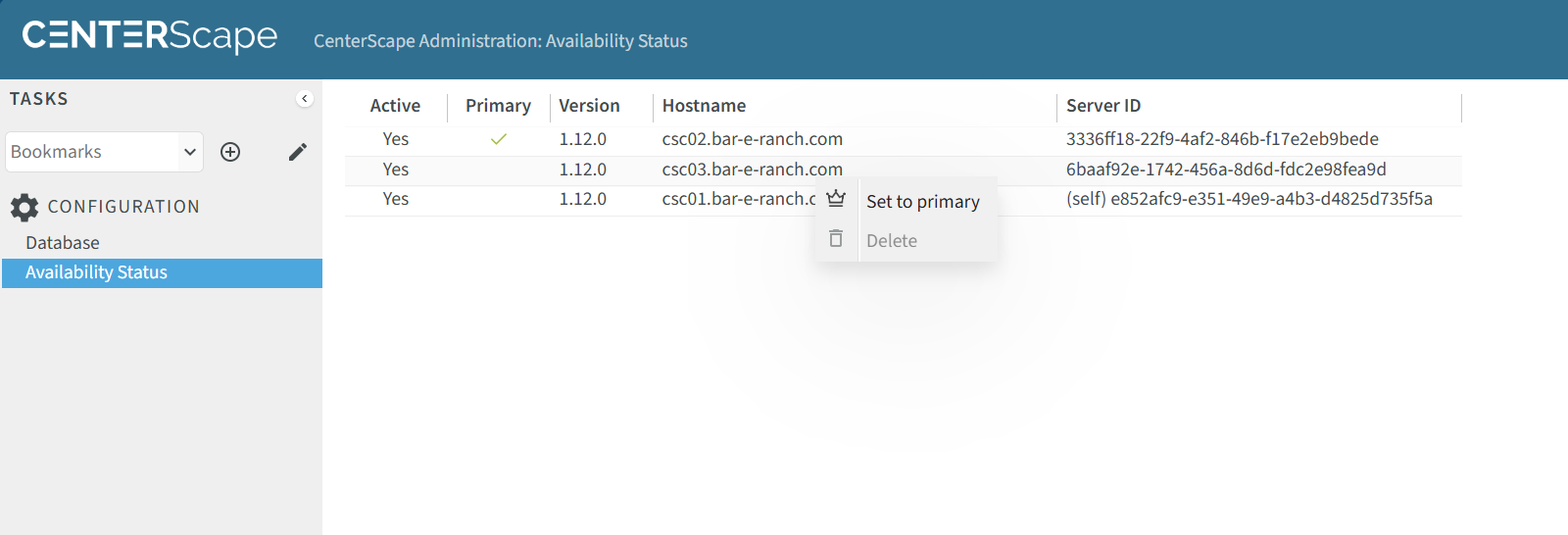This screenshot has height=535, width=1568.
Task: Edit bookmarks using the pencil icon
Action: coord(298,152)
